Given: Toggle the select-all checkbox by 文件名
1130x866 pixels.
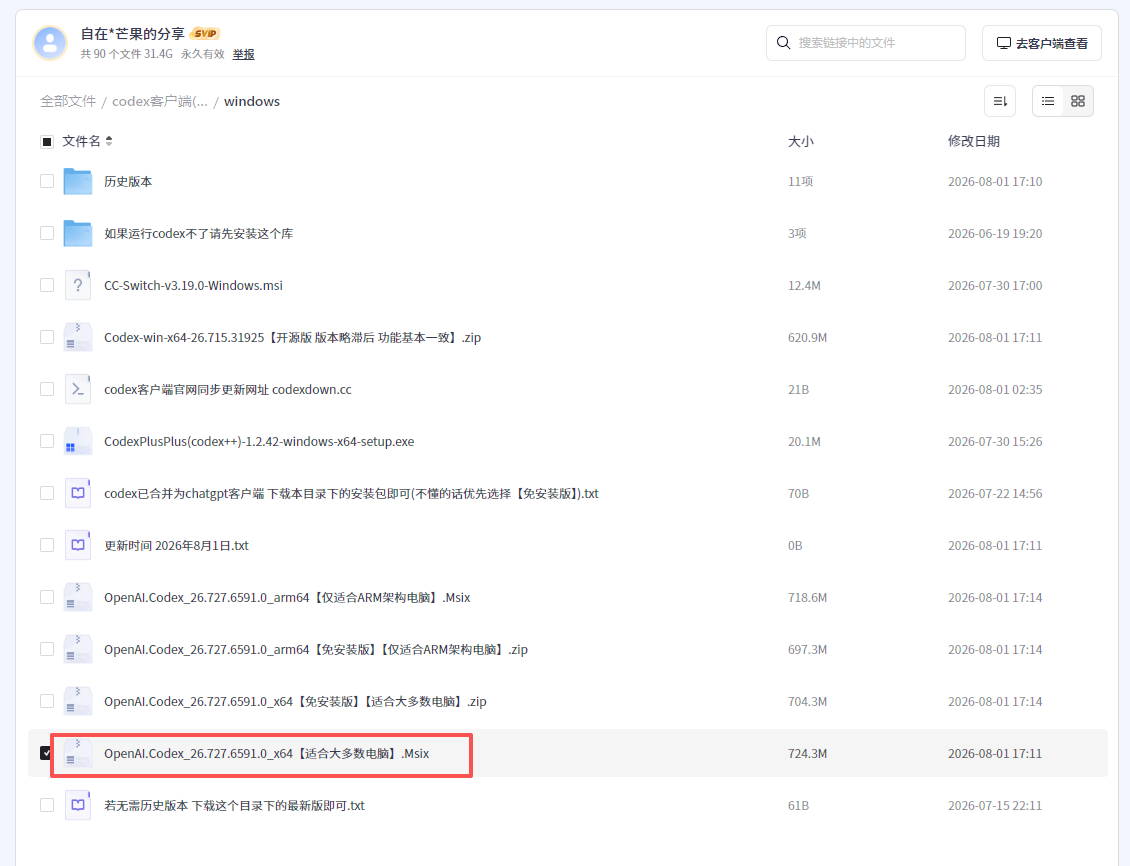Looking at the screenshot, I should click(x=47, y=141).
